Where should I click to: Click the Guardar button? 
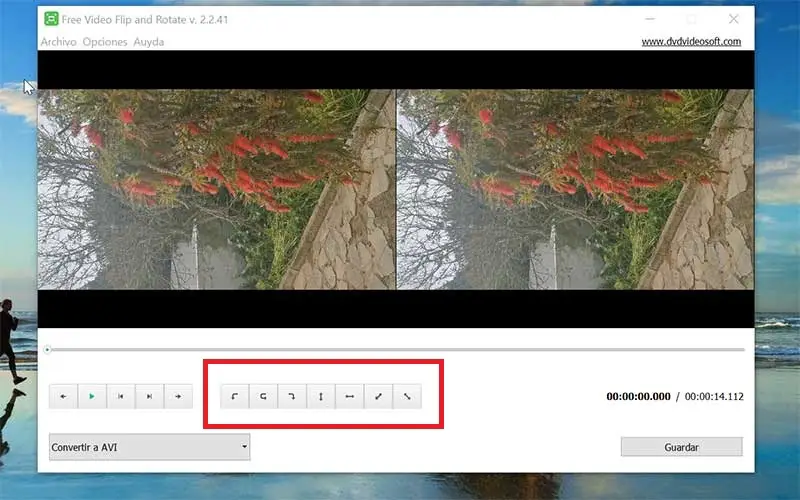click(x=682, y=447)
